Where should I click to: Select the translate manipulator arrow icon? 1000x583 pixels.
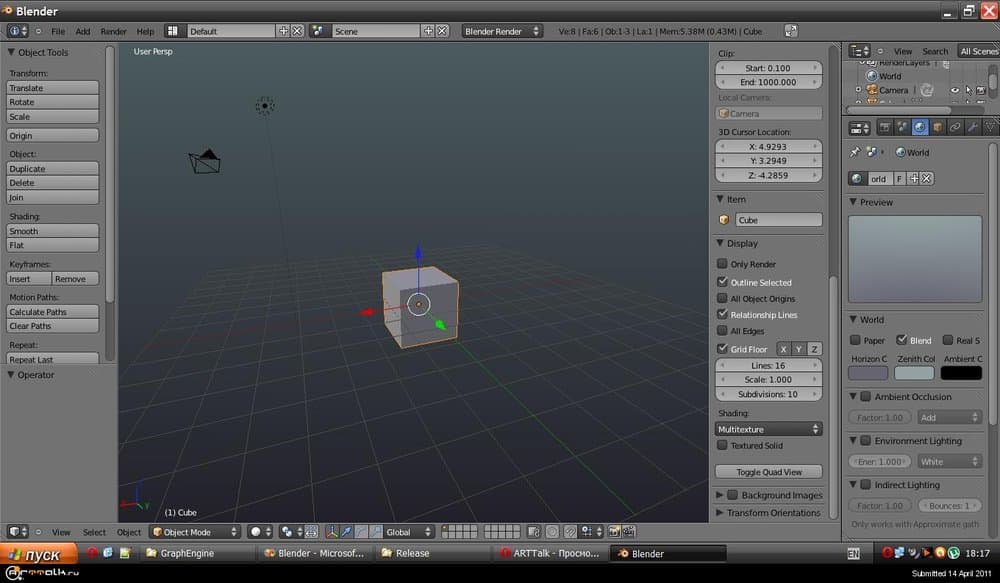click(x=346, y=531)
